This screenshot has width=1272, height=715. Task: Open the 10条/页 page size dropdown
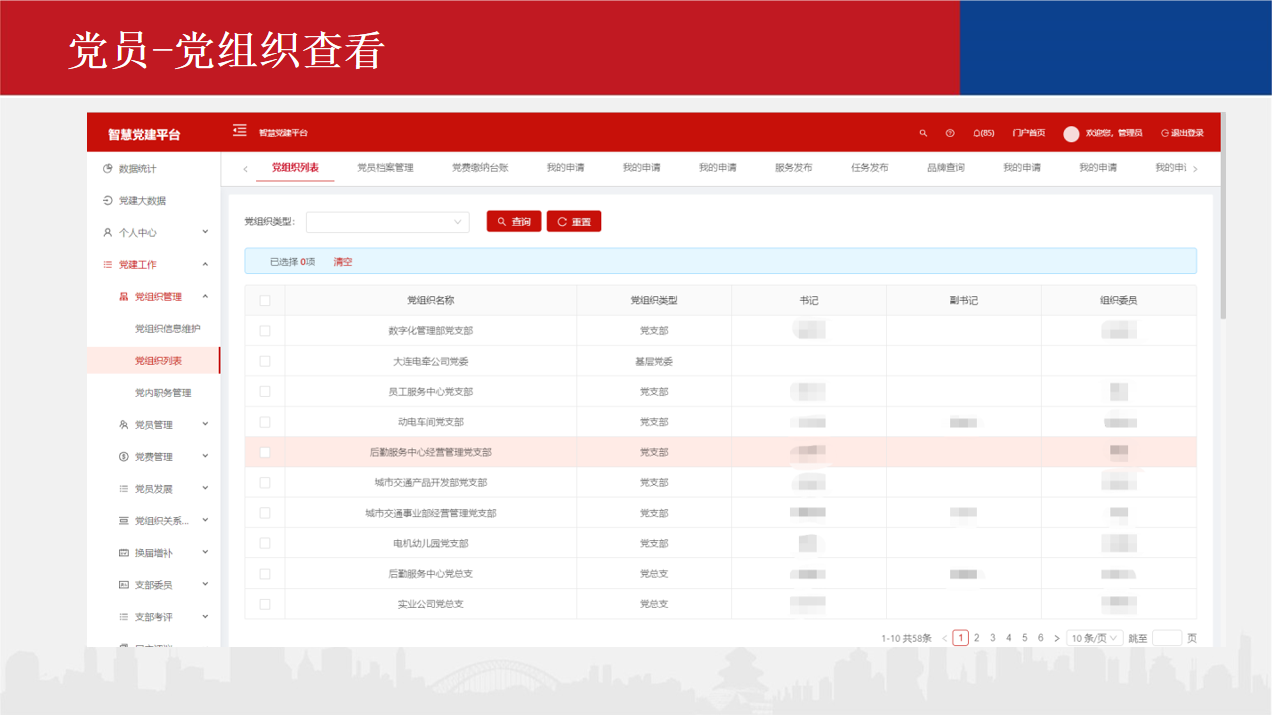pyautogui.click(x=1095, y=638)
